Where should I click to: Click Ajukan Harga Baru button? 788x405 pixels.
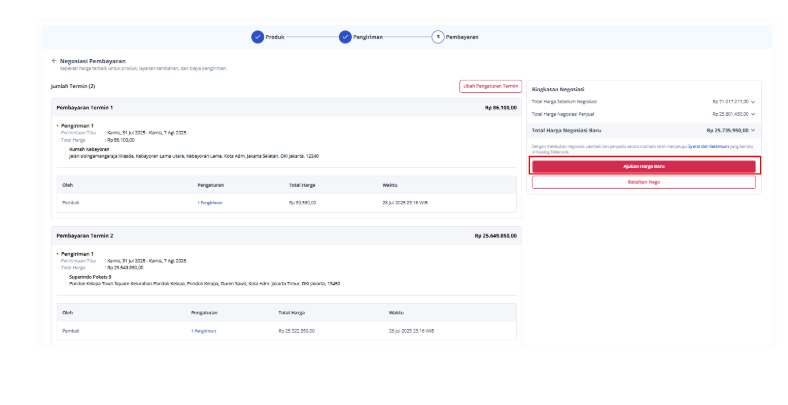[644, 166]
